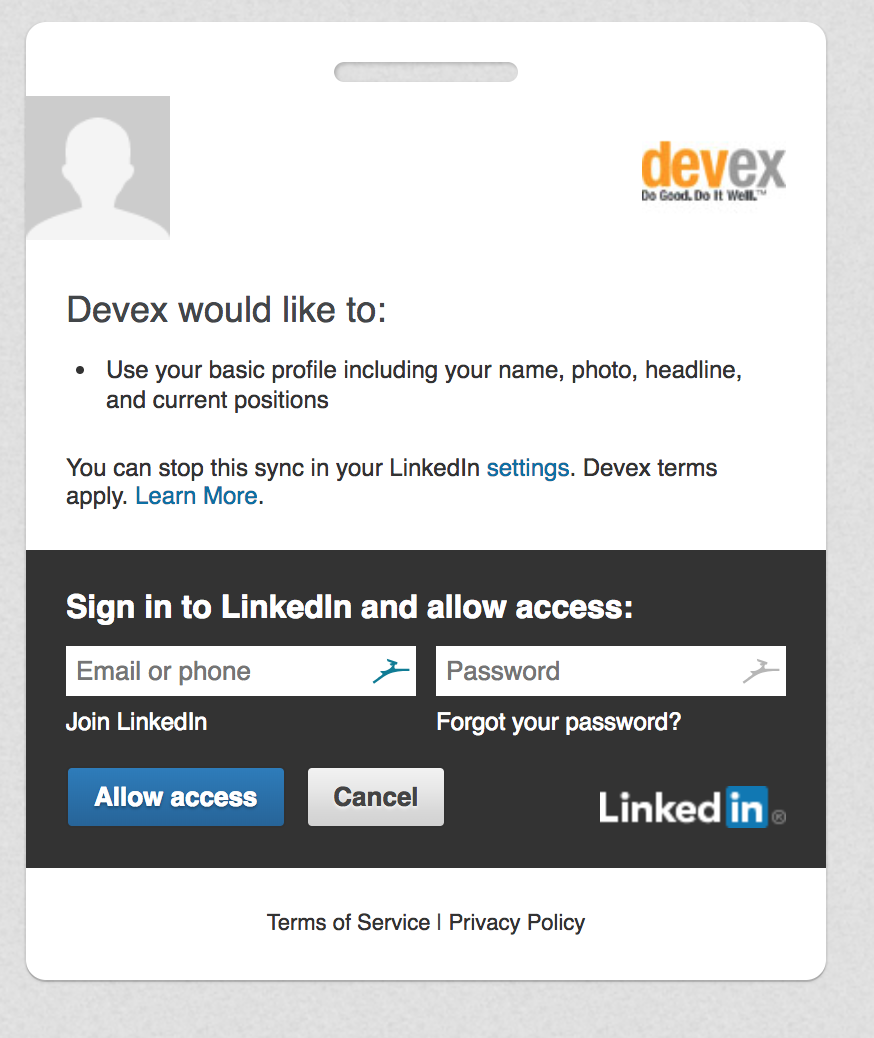Click the basic profile permission text
This screenshot has height=1038, width=874.
click(424, 385)
